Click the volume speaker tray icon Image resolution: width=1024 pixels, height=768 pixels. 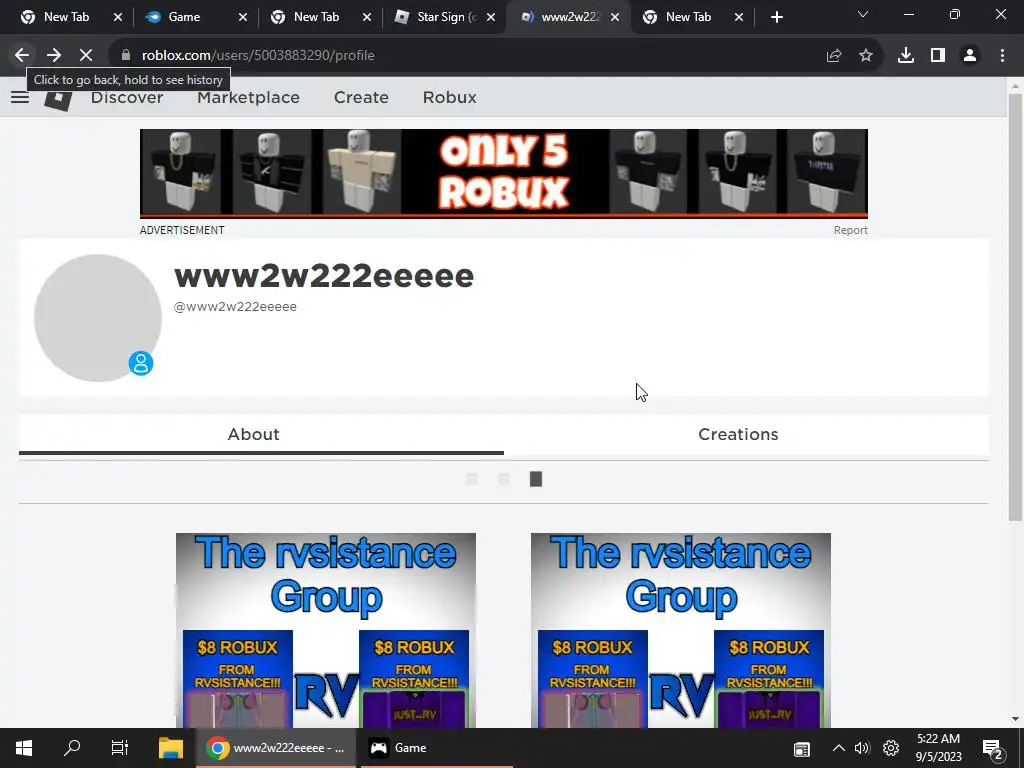tap(862, 748)
